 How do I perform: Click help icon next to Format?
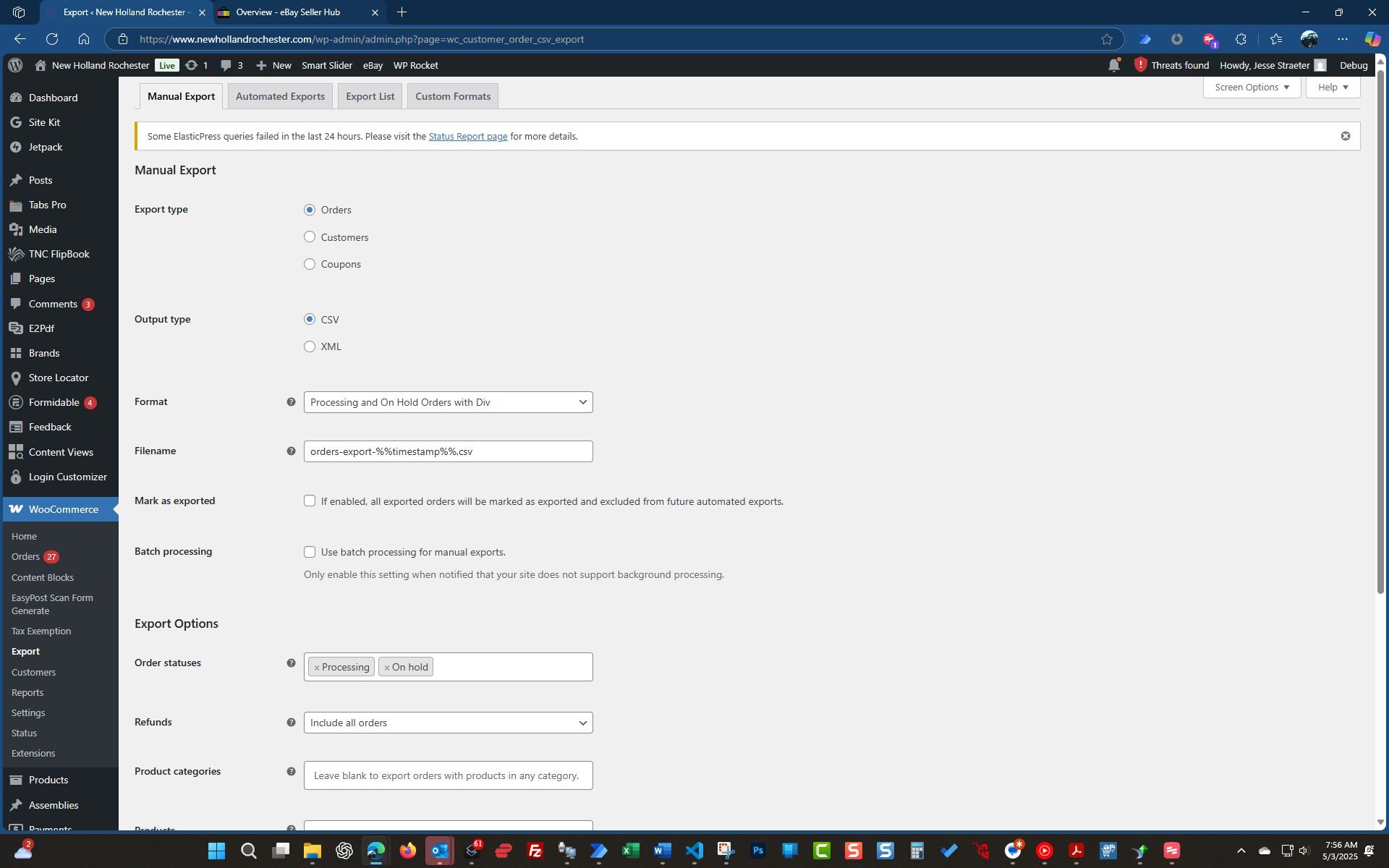pyautogui.click(x=291, y=402)
